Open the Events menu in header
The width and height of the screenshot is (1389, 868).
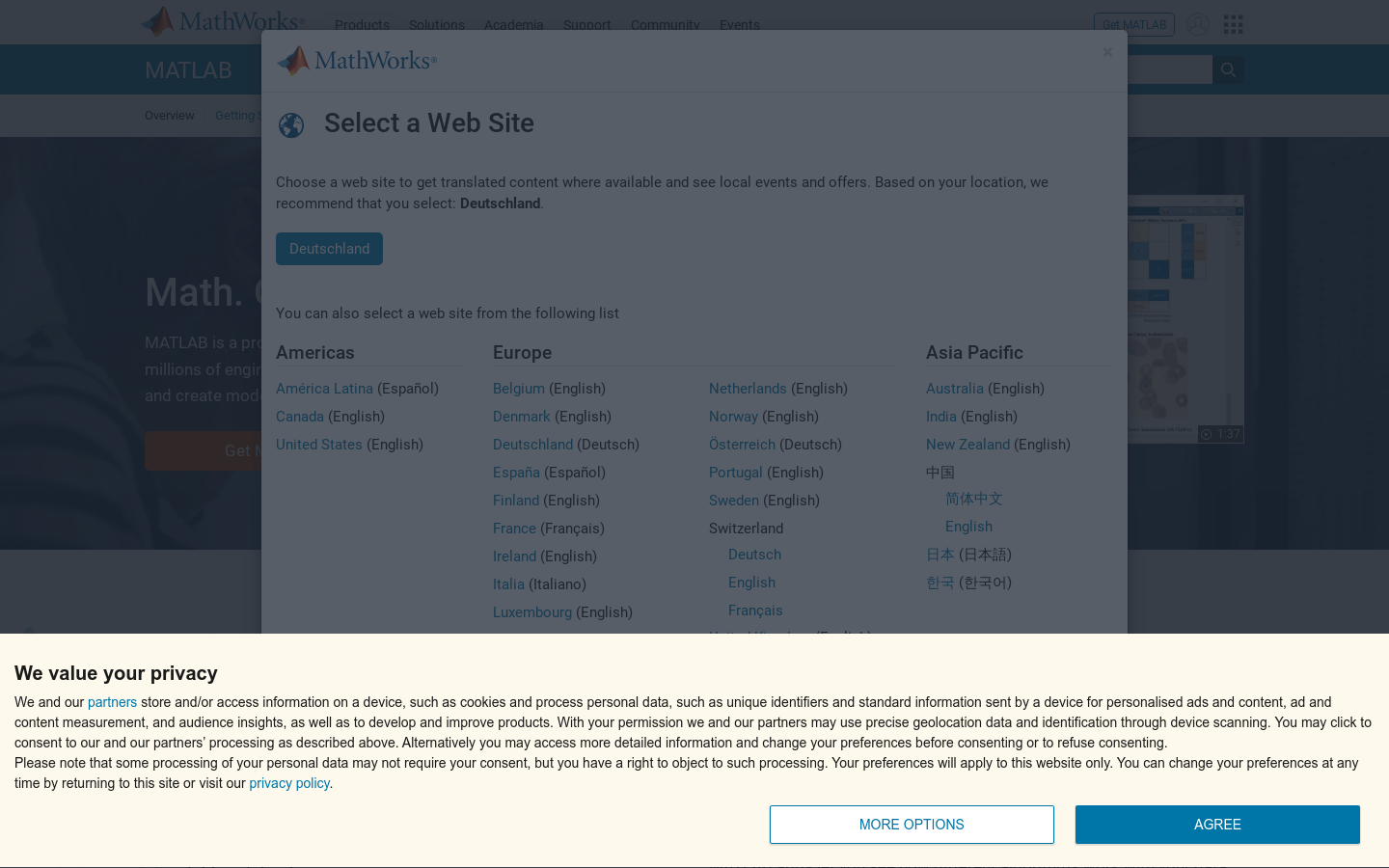pyautogui.click(x=739, y=24)
